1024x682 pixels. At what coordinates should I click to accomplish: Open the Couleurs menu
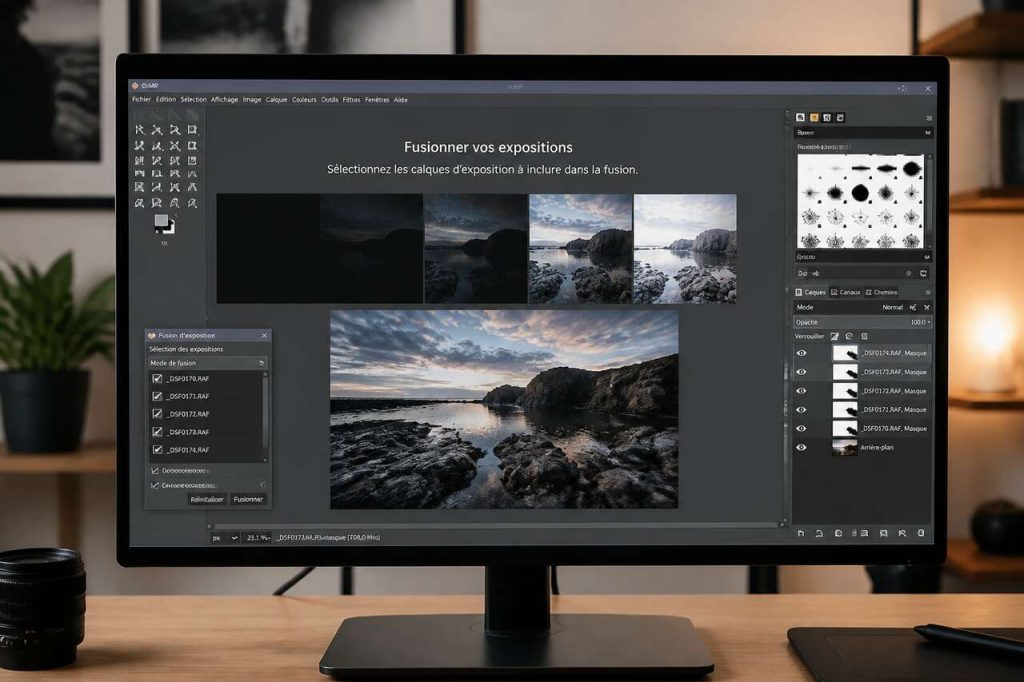[x=304, y=100]
